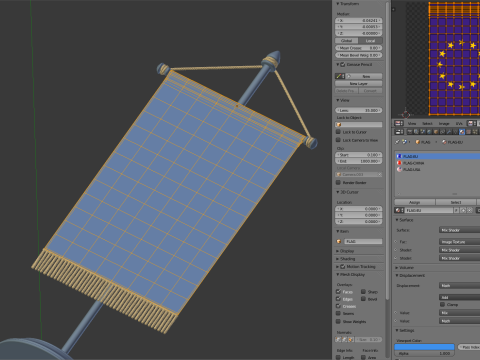
Task: Open the Object properties tab icon
Action: click(x=436, y=132)
